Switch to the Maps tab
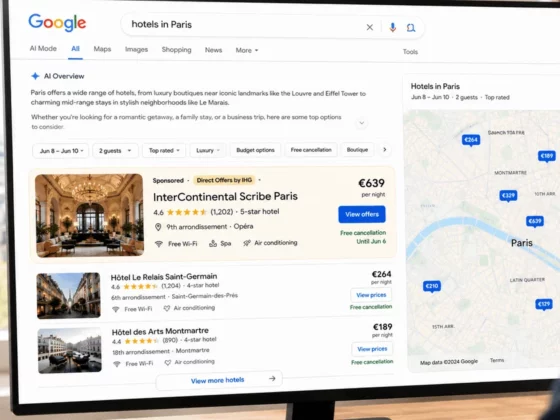This screenshot has height=420, width=560. click(102, 49)
